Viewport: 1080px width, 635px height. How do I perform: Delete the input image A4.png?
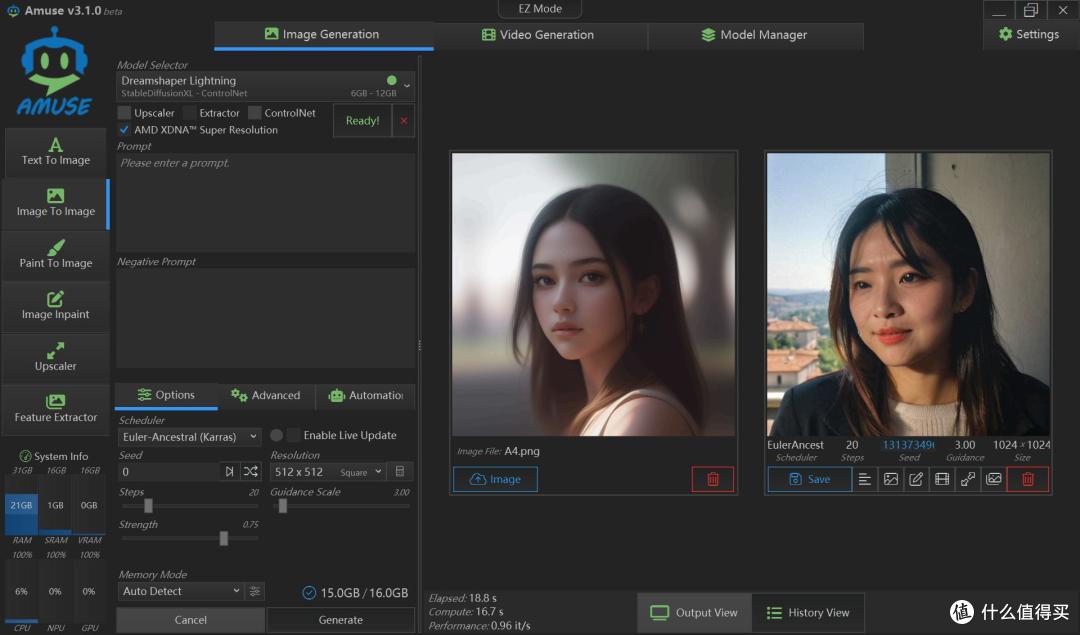tap(713, 479)
